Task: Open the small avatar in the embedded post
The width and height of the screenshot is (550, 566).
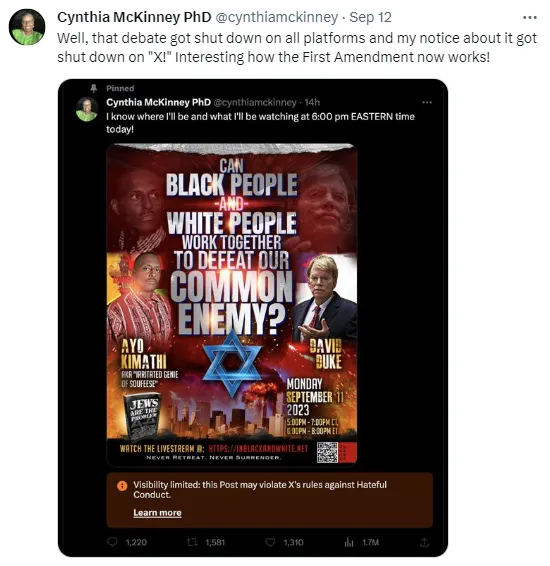Action: pos(87,109)
